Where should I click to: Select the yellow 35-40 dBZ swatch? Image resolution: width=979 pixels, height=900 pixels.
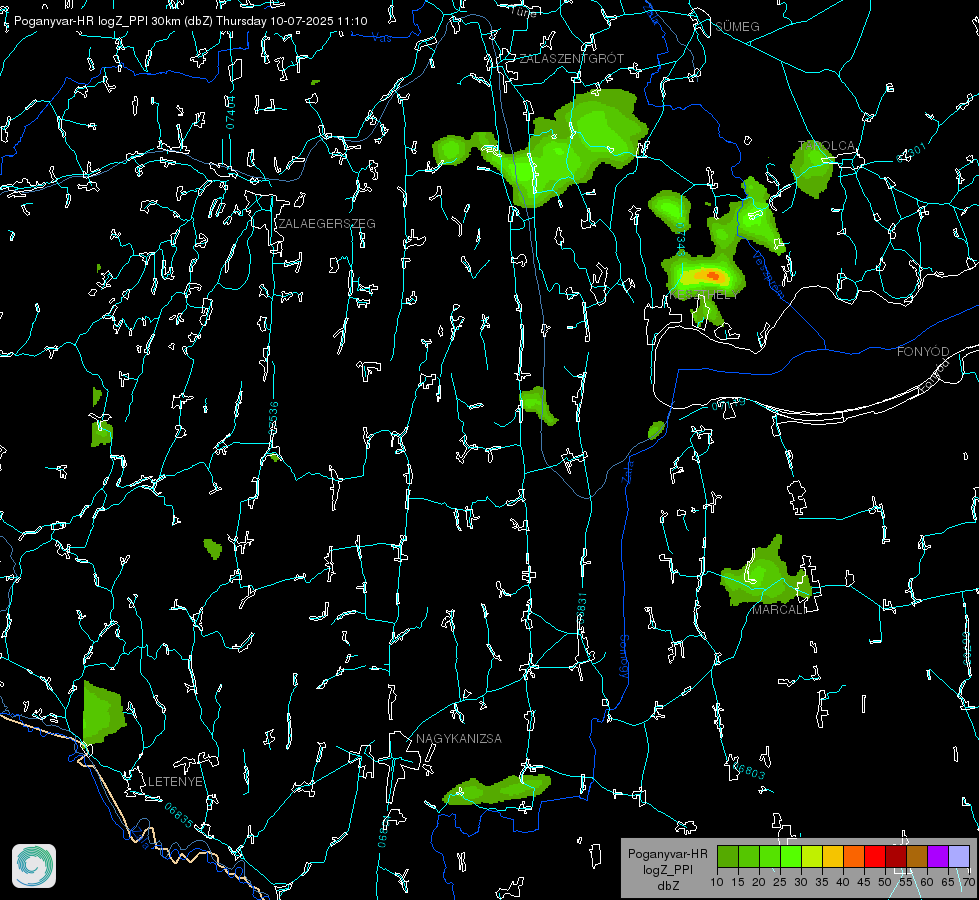(x=833, y=856)
